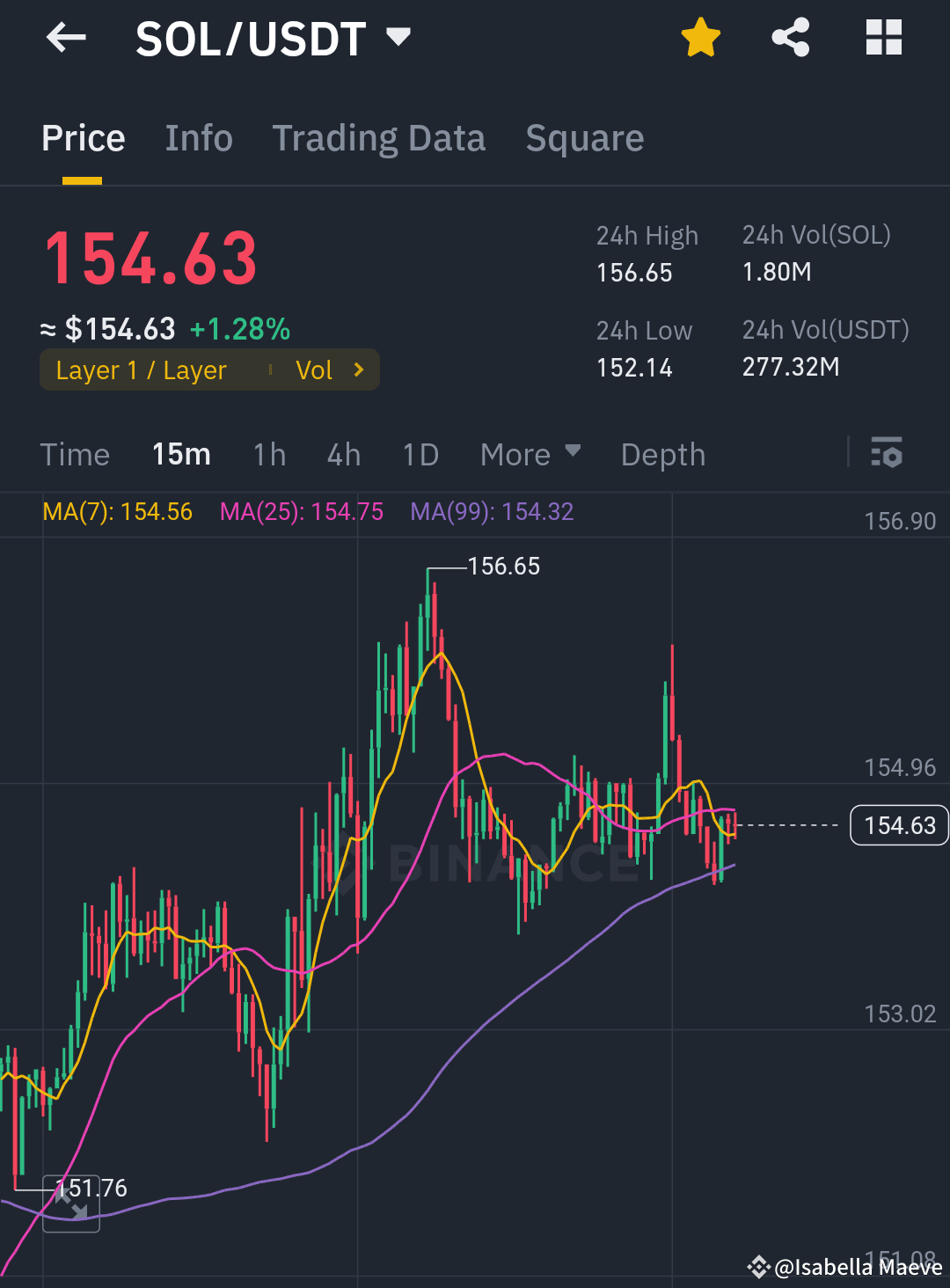Toggle SOL/USDT as a favorite with the star
The image size is (950, 1288).
(700, 37)
